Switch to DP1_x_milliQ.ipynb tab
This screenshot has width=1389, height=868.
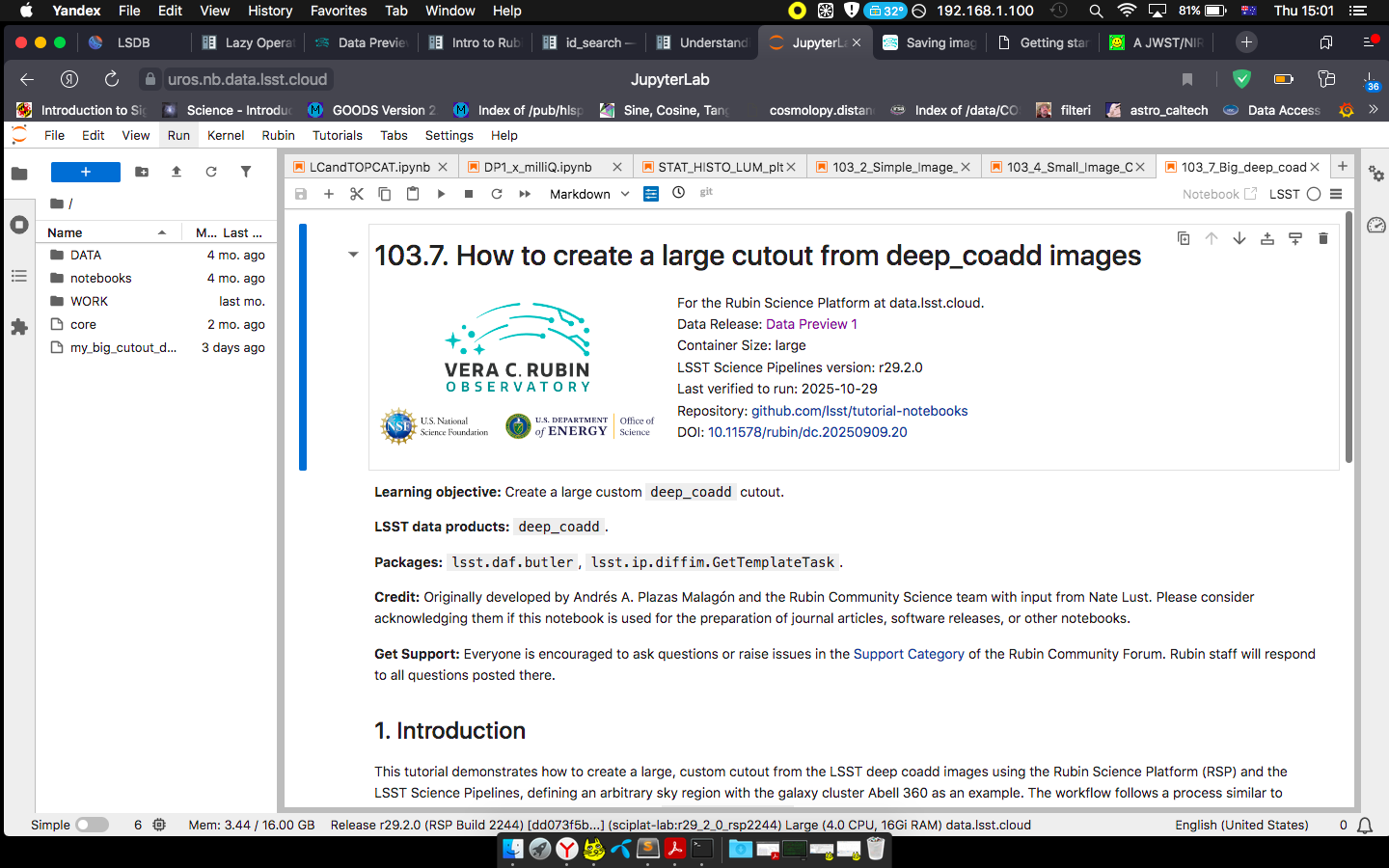tap(537, 167)
